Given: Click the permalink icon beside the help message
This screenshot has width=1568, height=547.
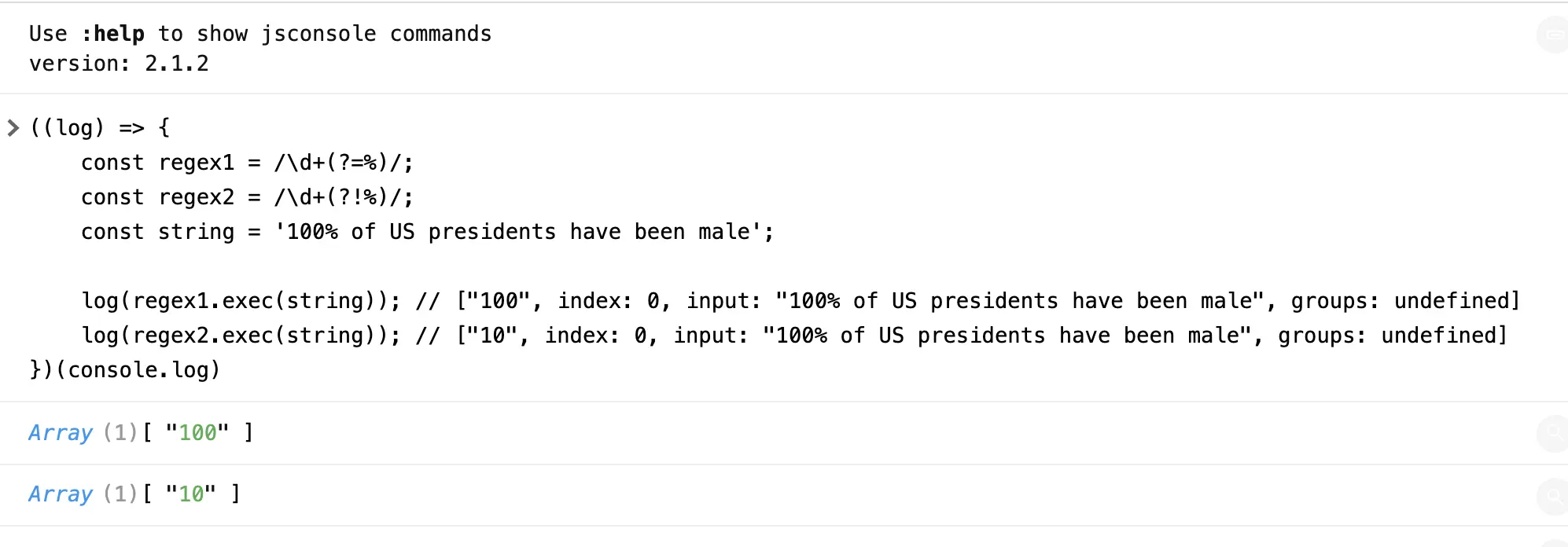Looking at the screenshot, I should click(1554, 35).
